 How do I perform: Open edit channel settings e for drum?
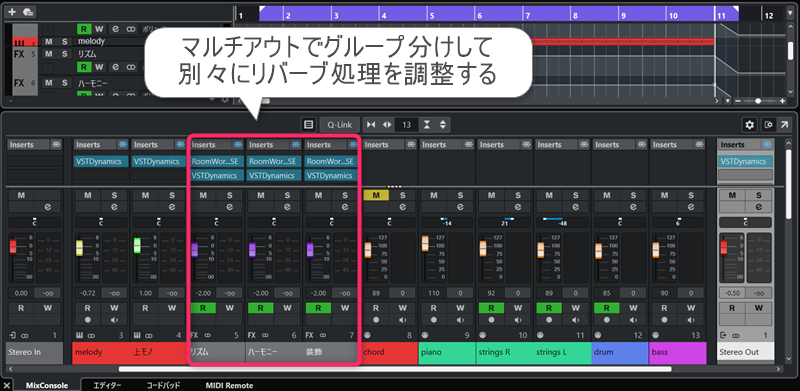[633, 207]
